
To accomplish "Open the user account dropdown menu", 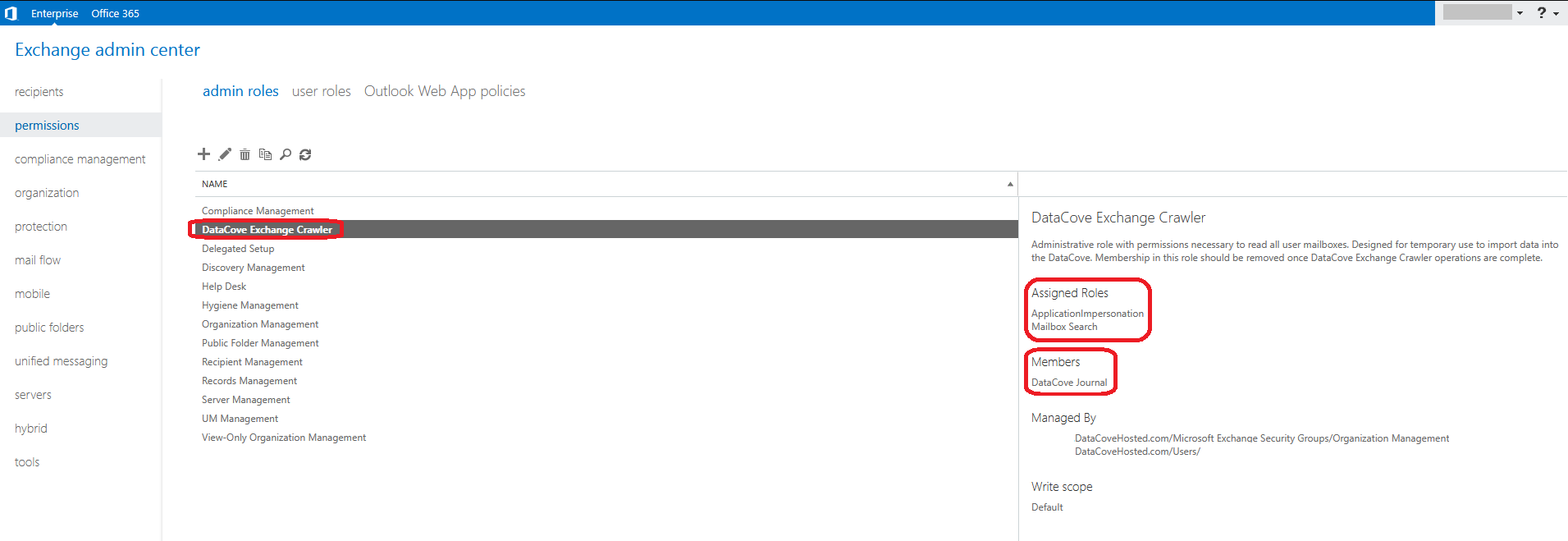I will 1520,13.
